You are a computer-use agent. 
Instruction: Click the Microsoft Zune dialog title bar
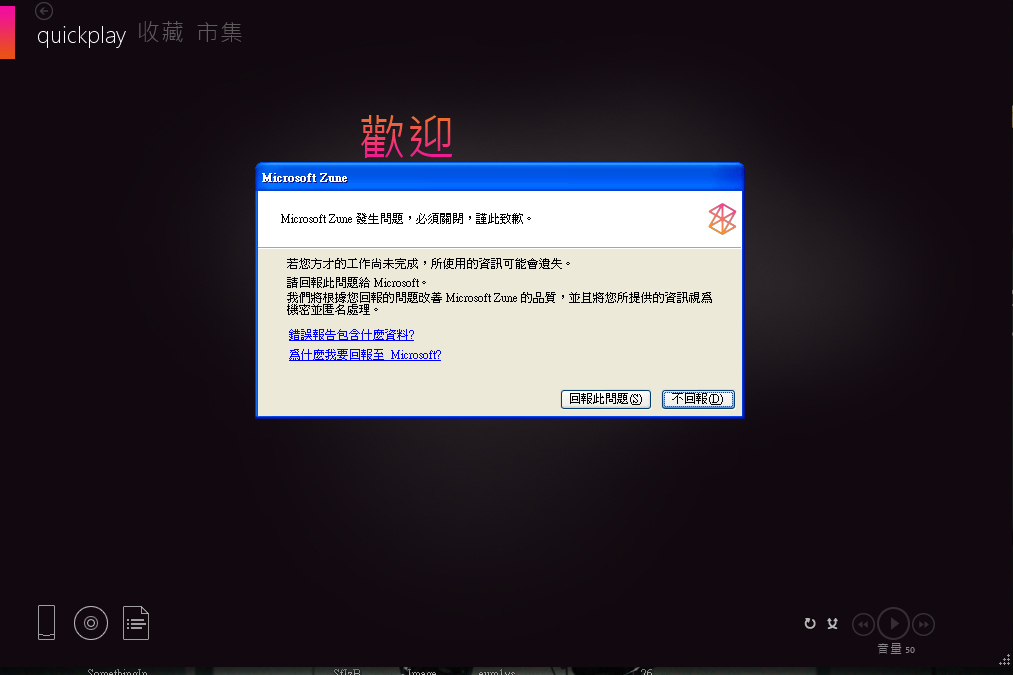pos(499,178)
